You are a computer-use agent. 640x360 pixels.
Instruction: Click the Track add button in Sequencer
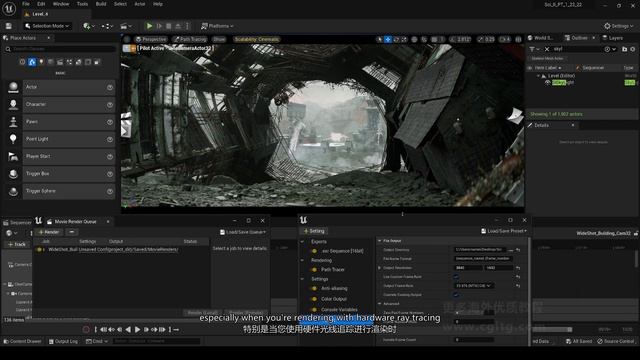(17, 244)
